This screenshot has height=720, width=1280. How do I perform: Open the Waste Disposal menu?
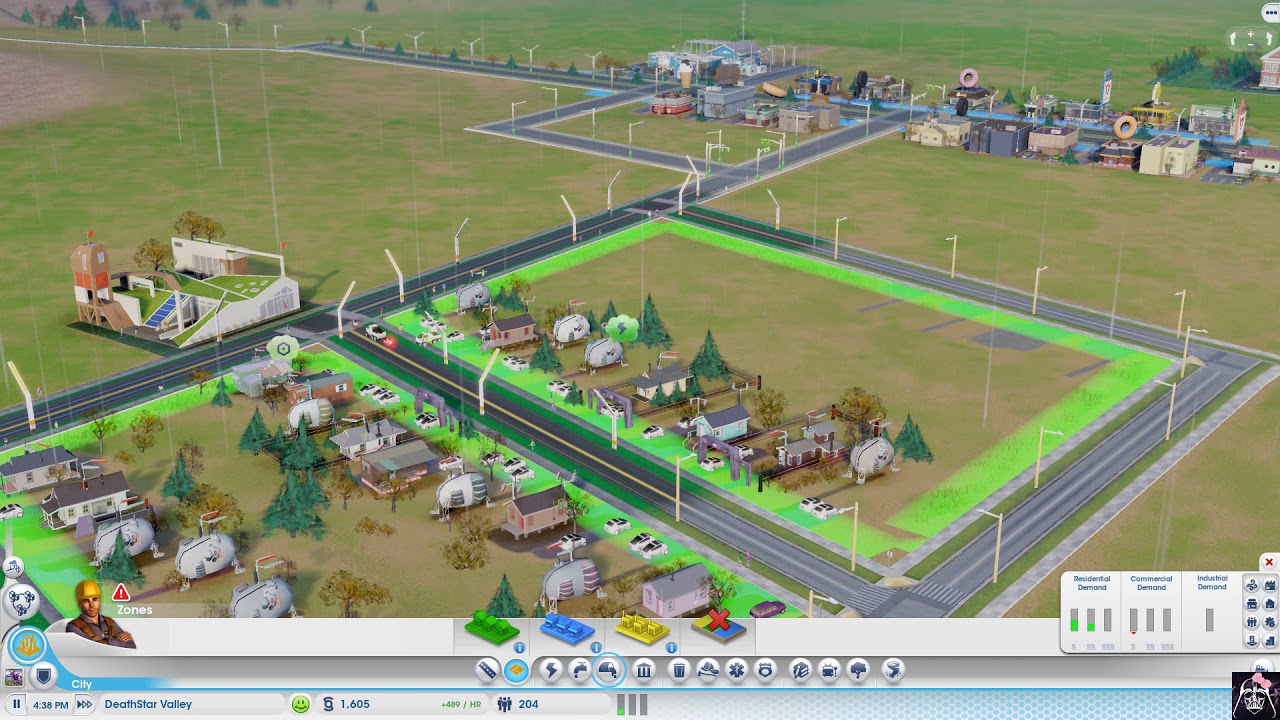coord(678,670)
